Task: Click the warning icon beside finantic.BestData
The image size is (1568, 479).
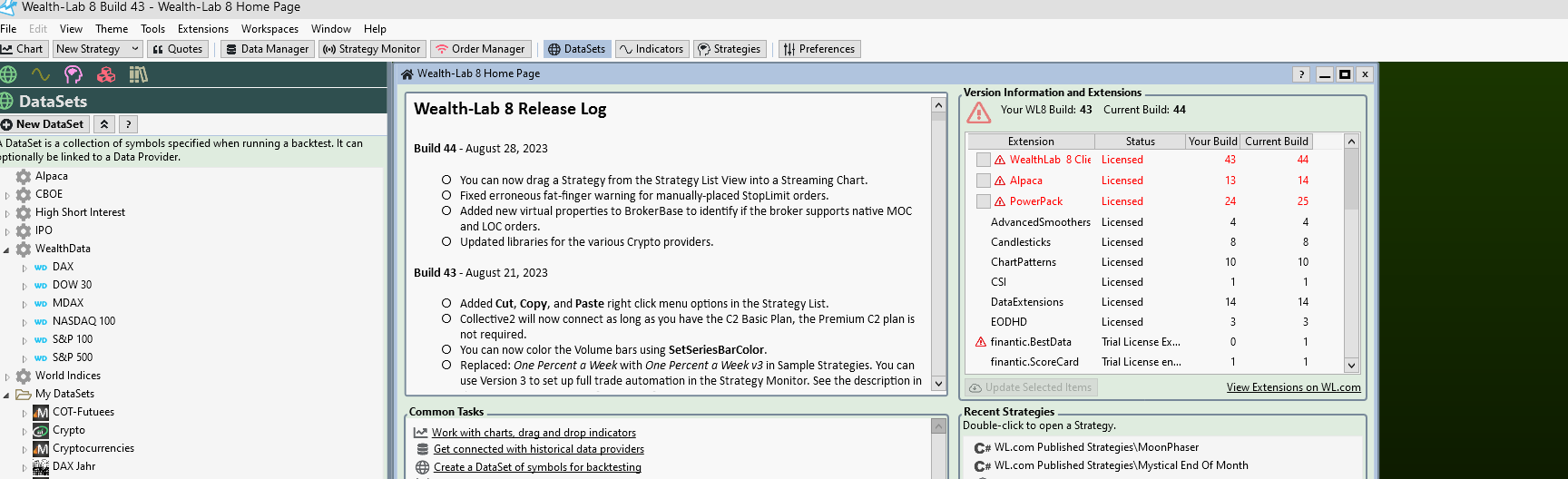Action: [981, 342]
